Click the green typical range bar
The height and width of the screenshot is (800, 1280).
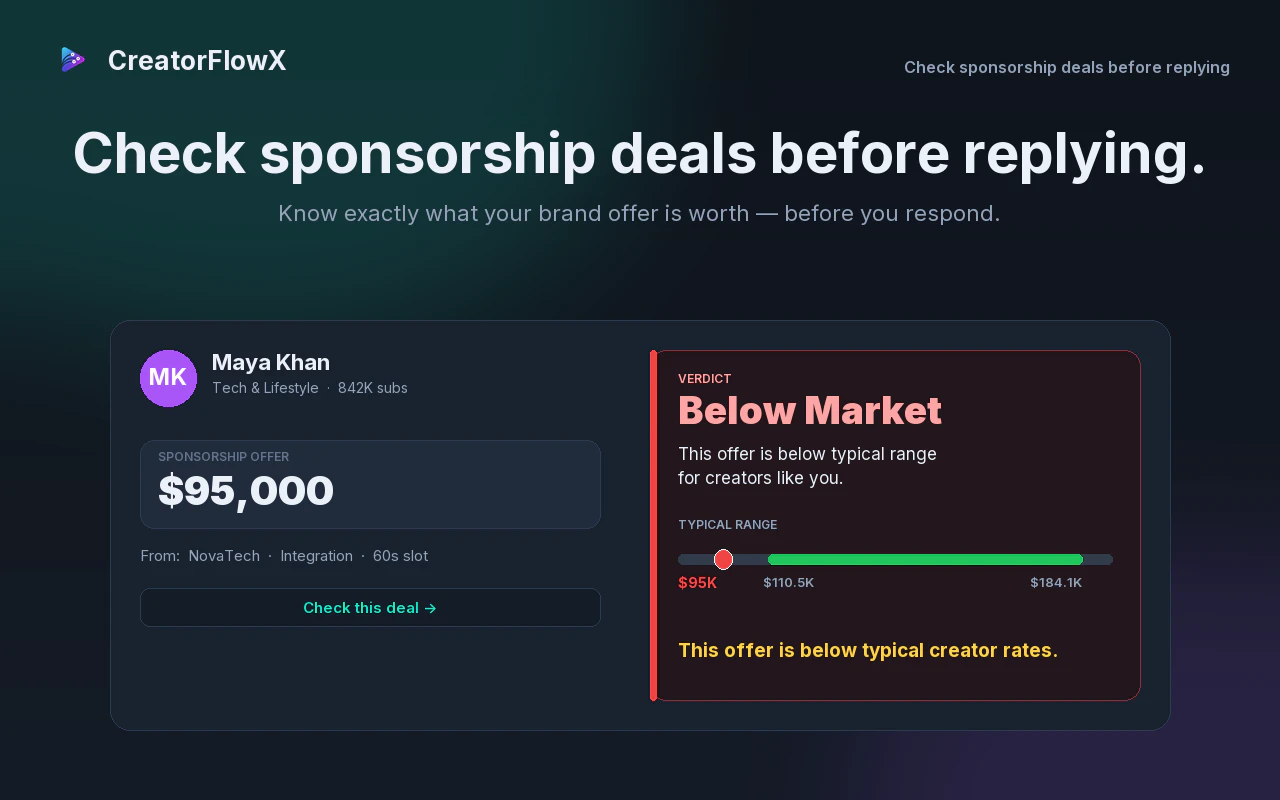pos(925,559)
